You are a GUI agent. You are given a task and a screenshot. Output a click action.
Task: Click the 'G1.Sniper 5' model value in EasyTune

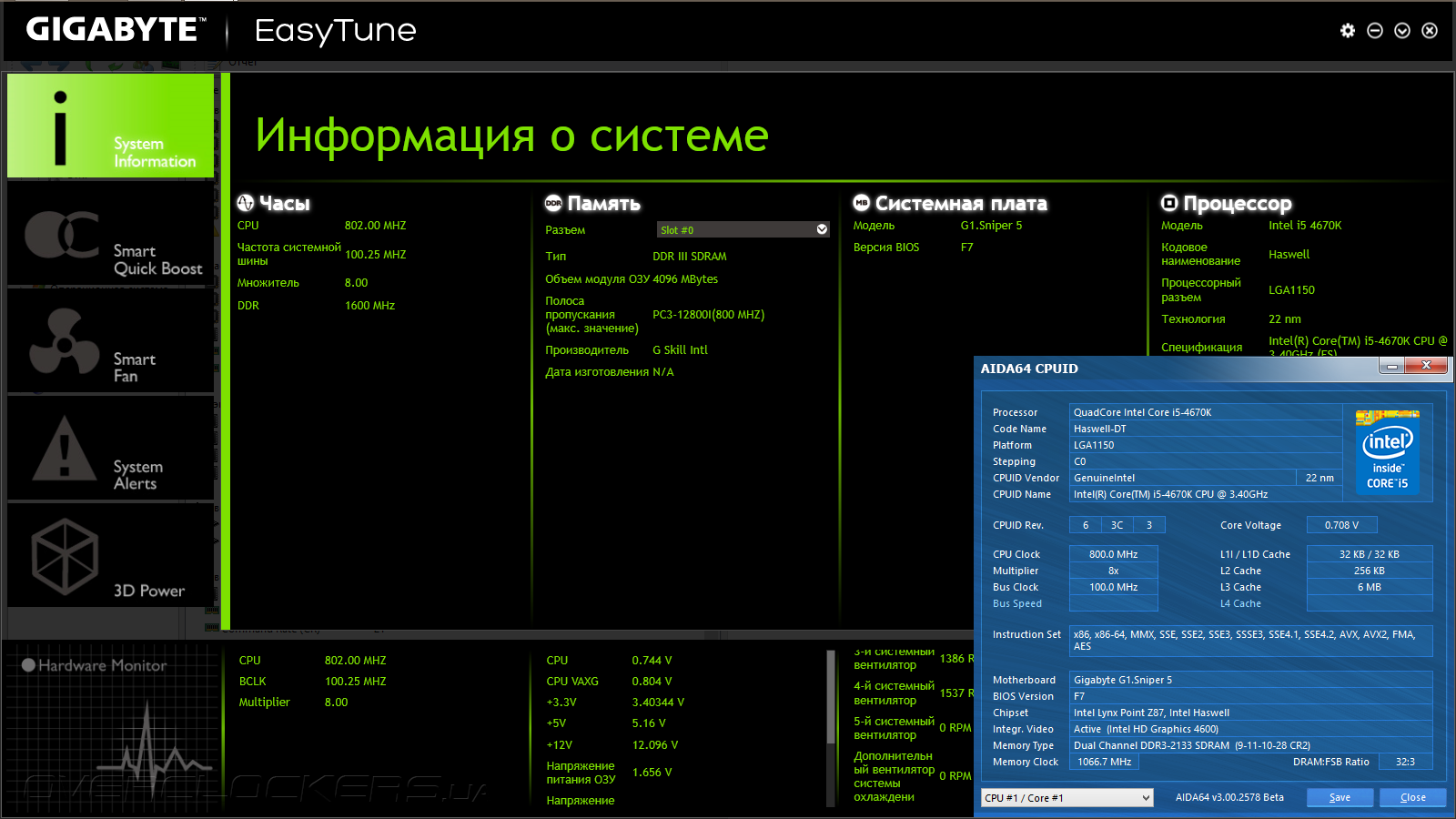pyautogui.click(x=991, y=226)
